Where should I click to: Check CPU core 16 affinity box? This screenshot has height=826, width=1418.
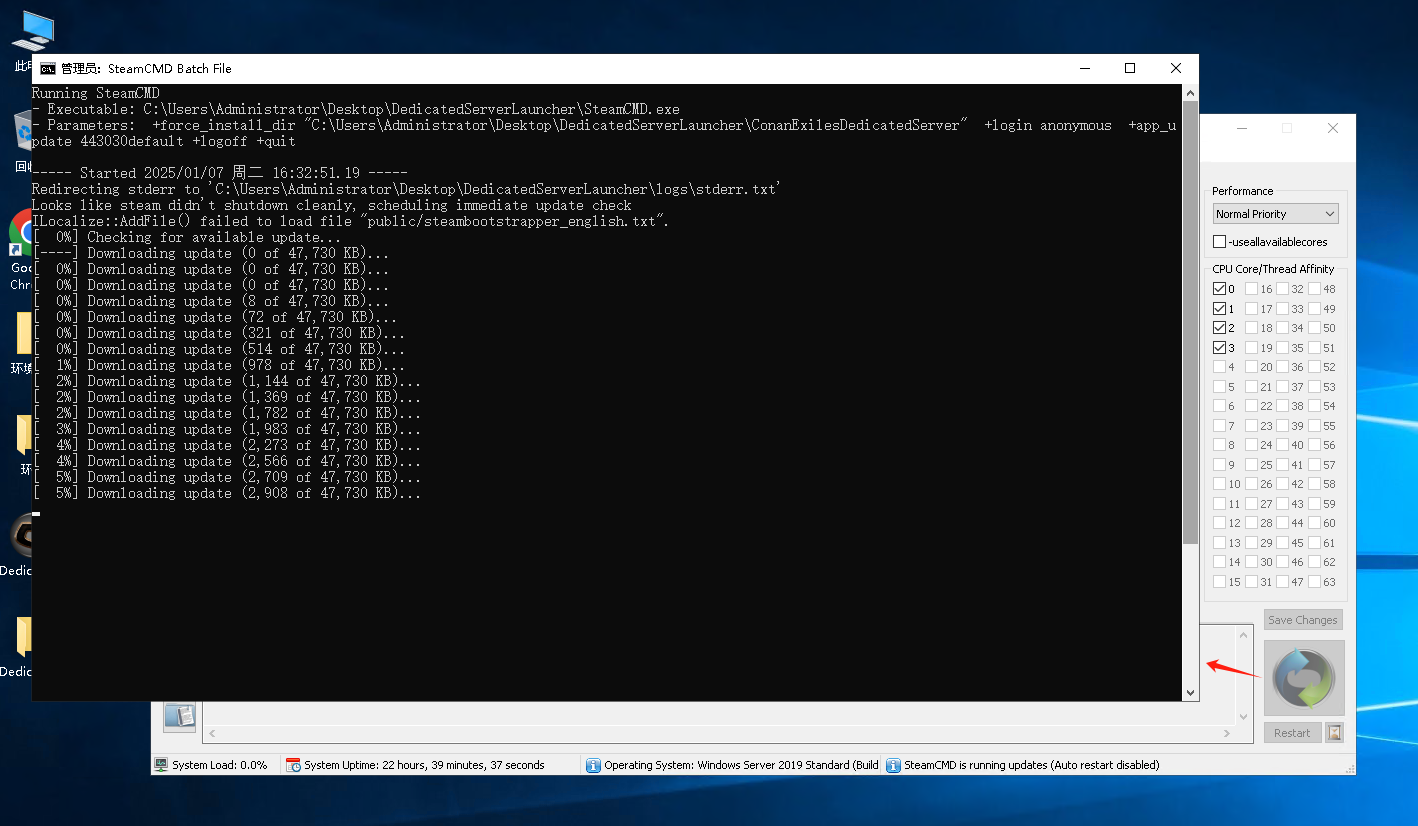click(x=1251, y=289)
